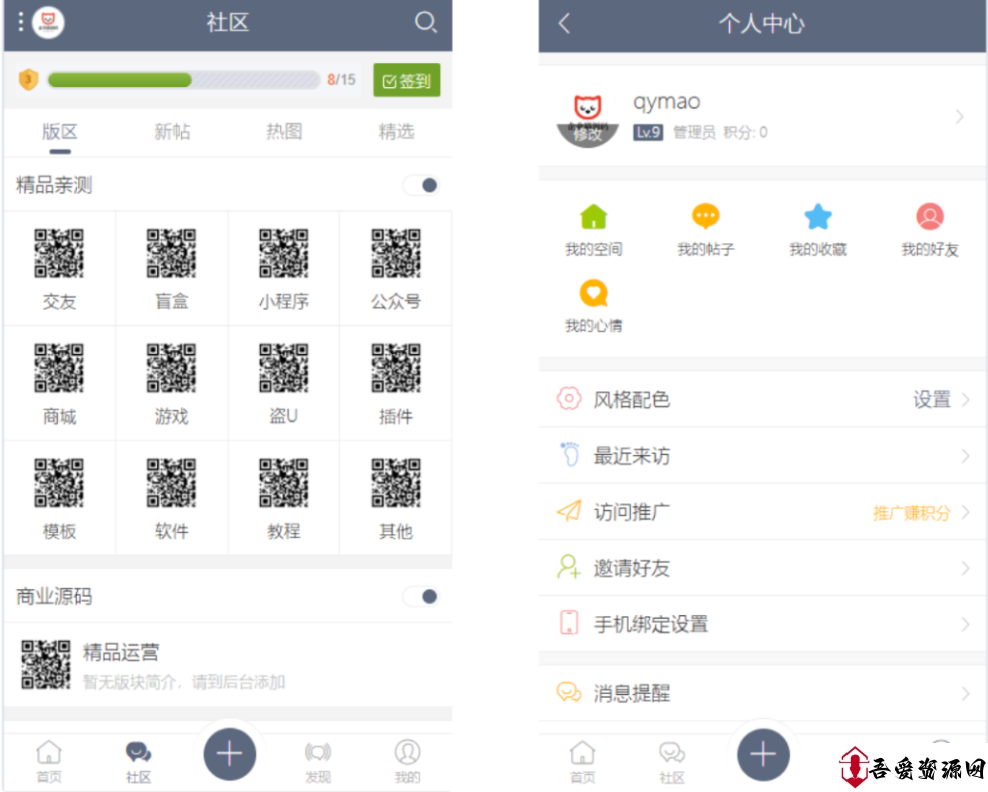Expand the 手机绑定设置 row chevron
988x792 pixels.
(x=965, y=624)
